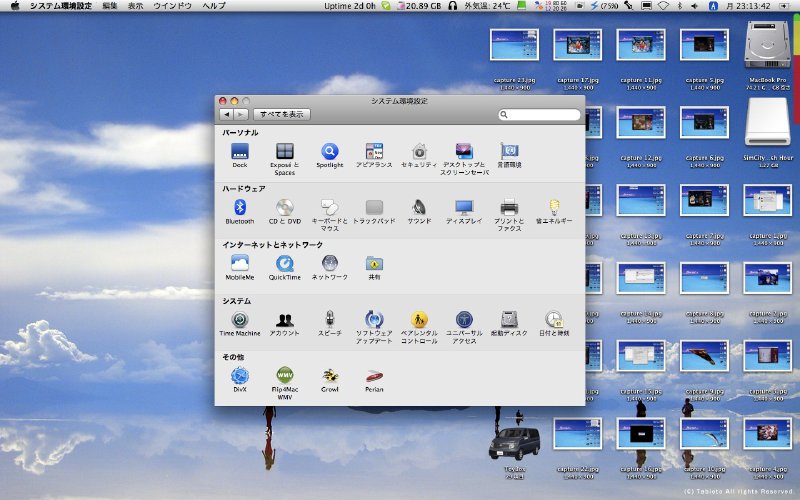Open the ウインドウ menu

pyautogui.click(x=172, y=6)
